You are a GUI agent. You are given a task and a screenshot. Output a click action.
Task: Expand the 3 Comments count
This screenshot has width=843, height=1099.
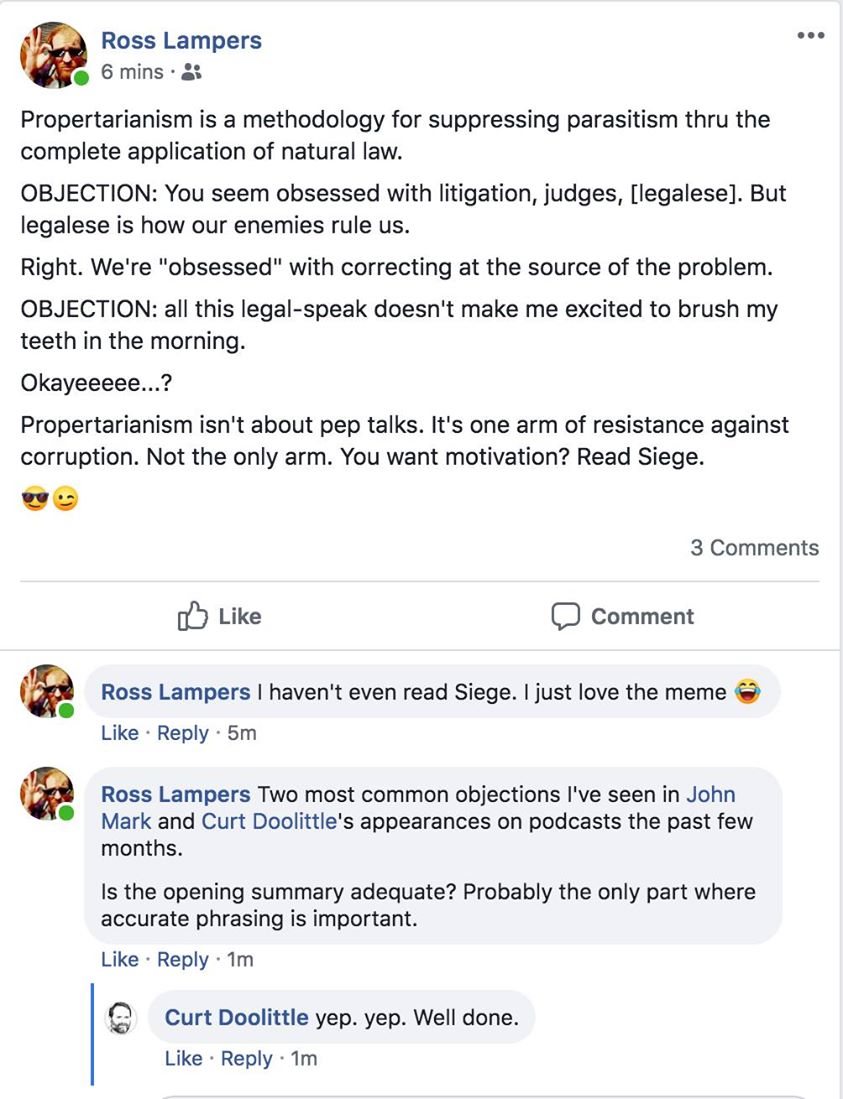[754, 548]
